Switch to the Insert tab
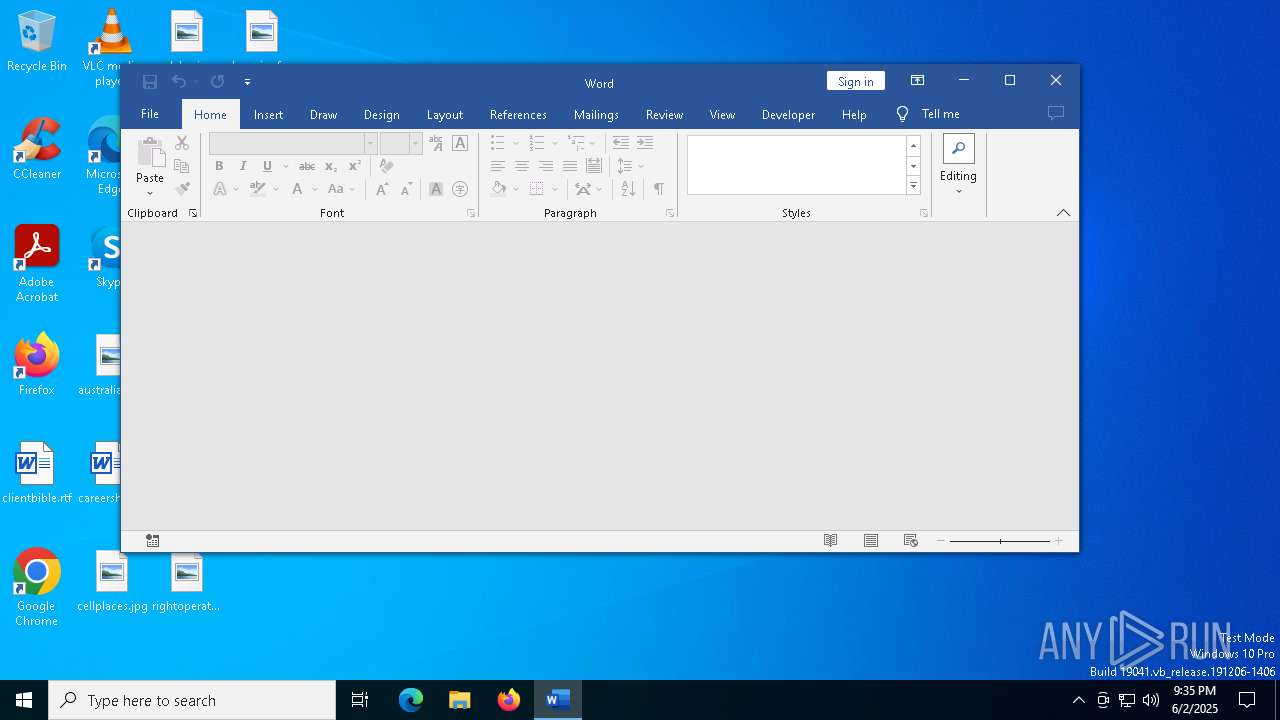 pos(268,114)
